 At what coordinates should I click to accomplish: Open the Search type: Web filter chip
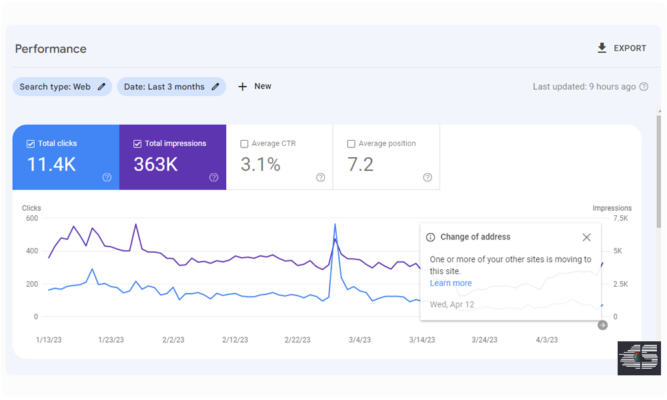[62, 87]
